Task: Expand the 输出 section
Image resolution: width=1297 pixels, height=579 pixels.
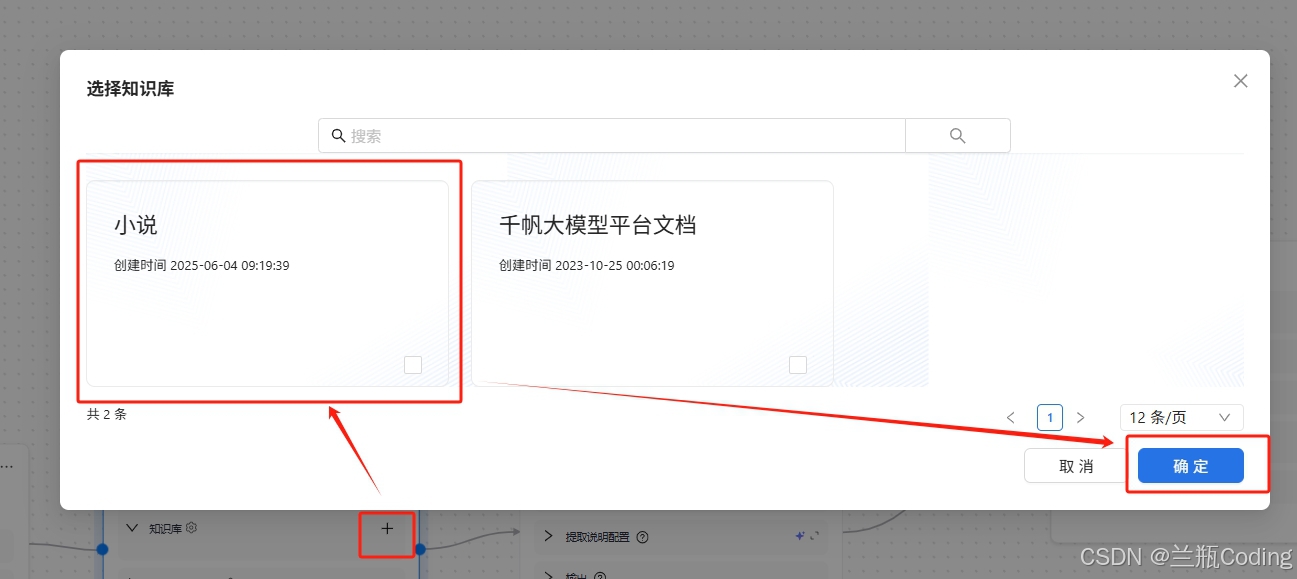Action: 549,575
